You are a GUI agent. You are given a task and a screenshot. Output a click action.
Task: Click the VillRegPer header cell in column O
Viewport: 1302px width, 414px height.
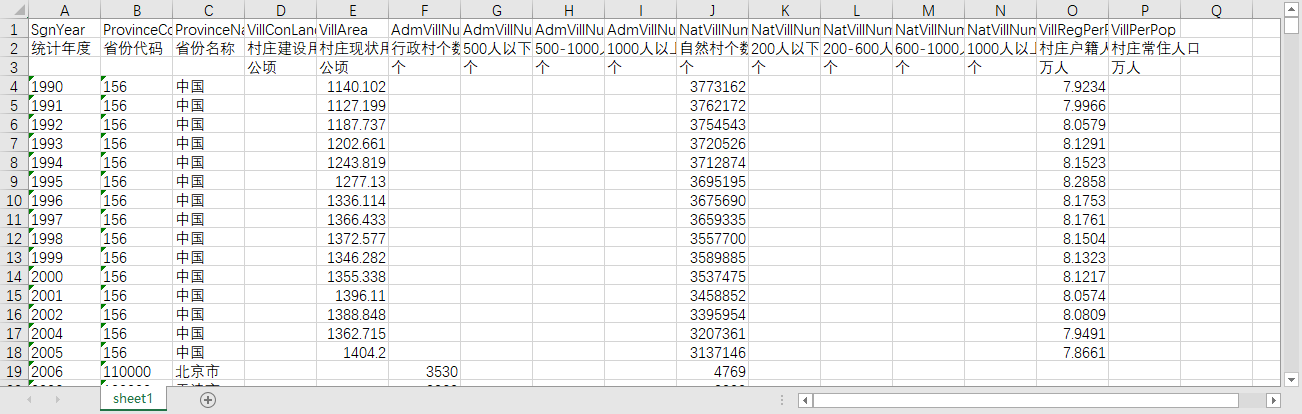pos(1072,29)
